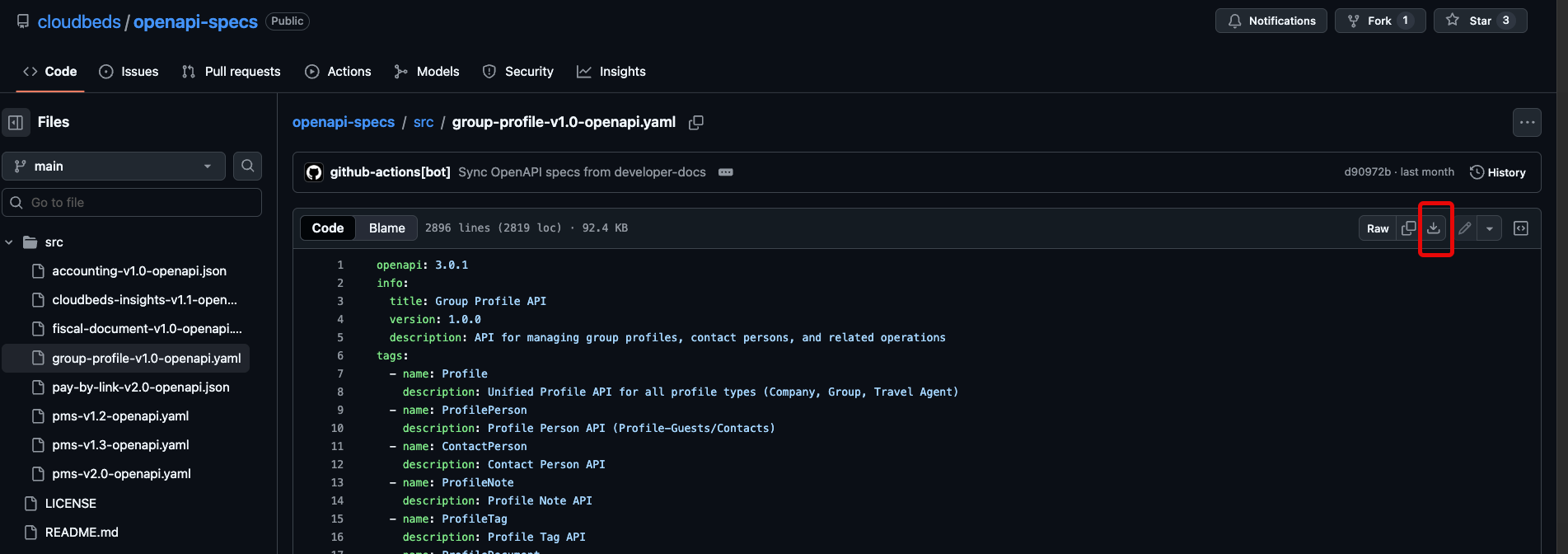The width and height of the screenshot is (1568, 554).
Task: Collapse the src folder
Action: pos(9,242)
